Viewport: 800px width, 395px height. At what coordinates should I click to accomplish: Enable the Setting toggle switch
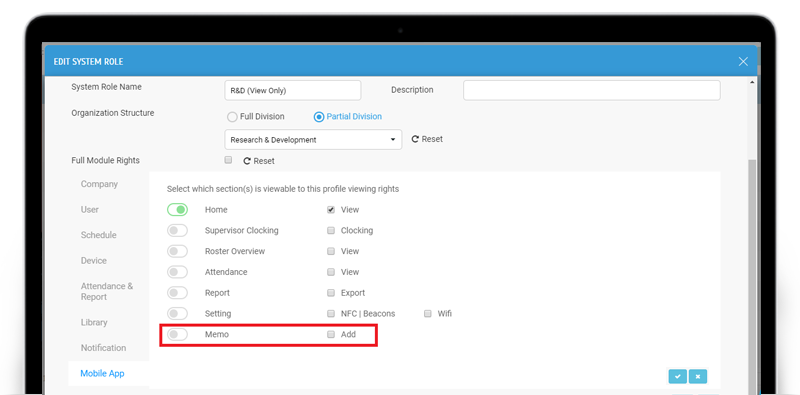tap(177, 314)
